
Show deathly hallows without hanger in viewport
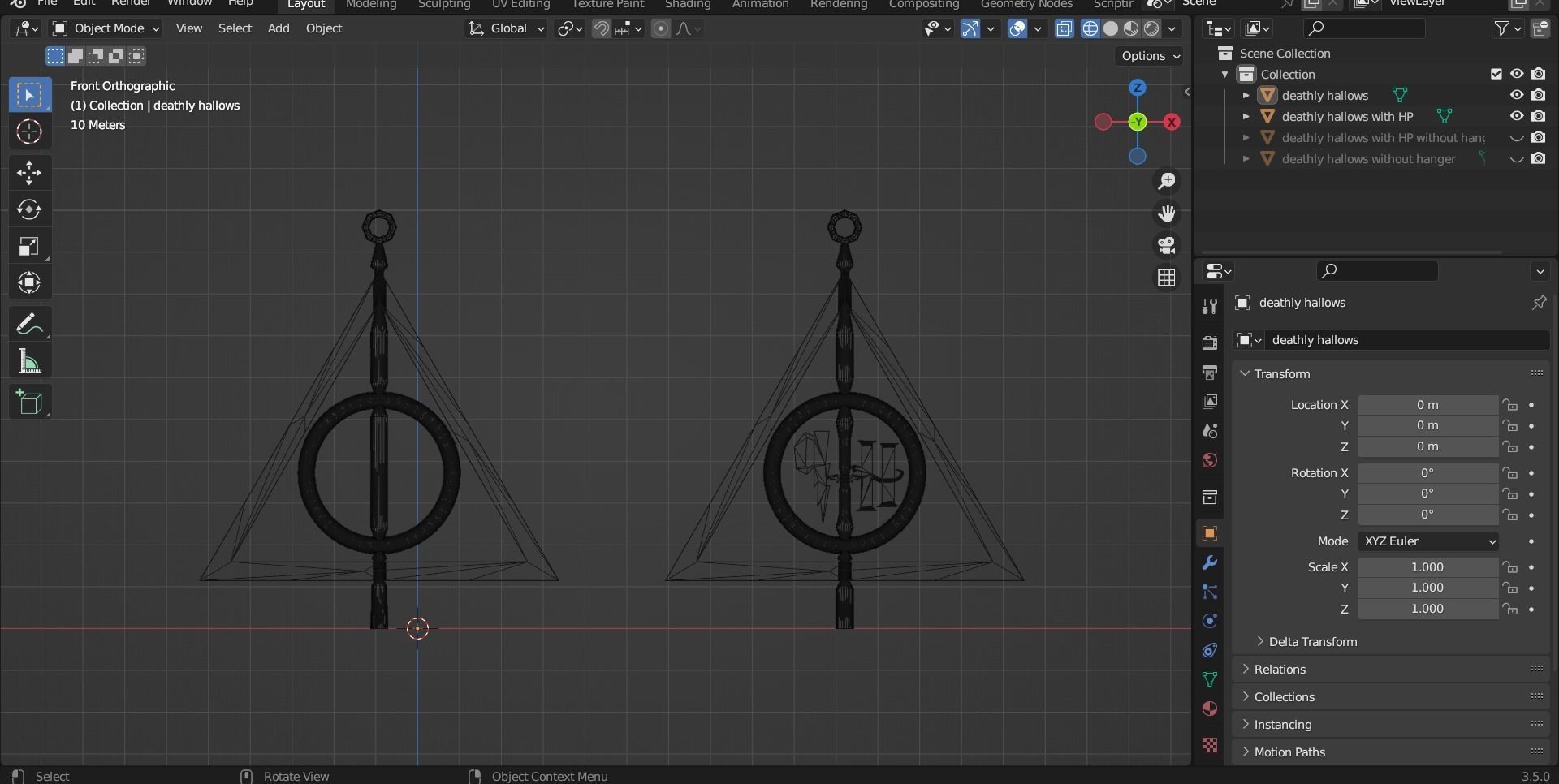[x=1517, y=158]
